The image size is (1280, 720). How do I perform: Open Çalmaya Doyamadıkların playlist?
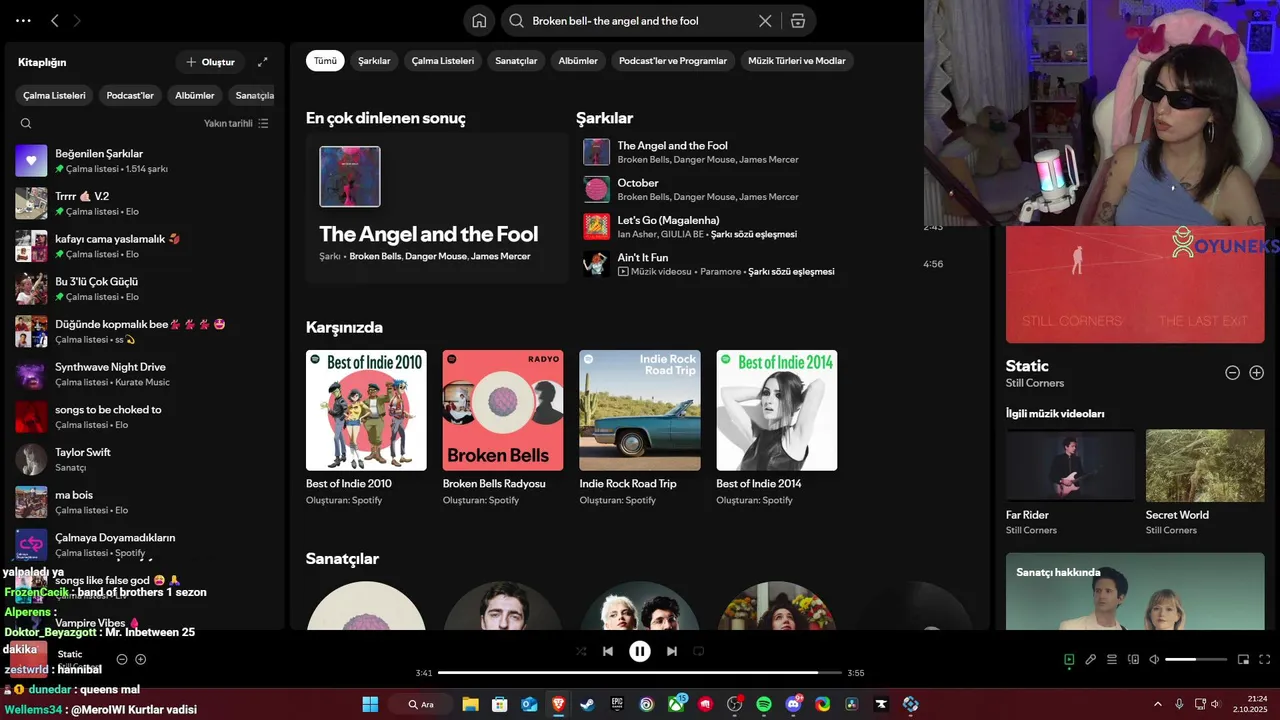pyautogui.click(x=145, y=544)
